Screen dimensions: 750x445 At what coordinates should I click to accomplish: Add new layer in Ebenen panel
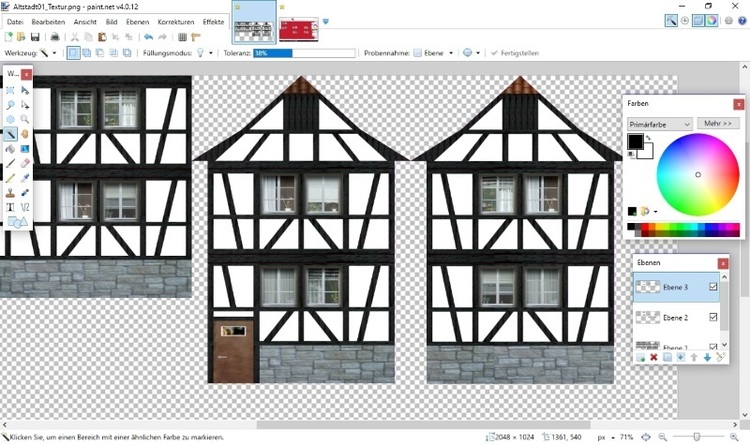tap(640, 356)
